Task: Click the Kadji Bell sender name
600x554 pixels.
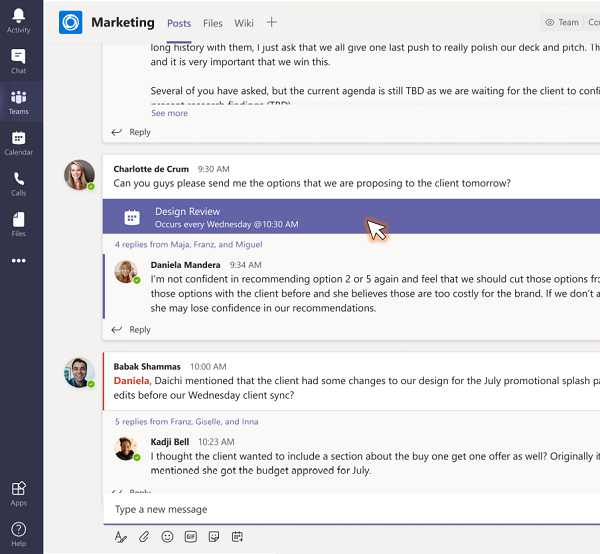Action: point(170,442)
